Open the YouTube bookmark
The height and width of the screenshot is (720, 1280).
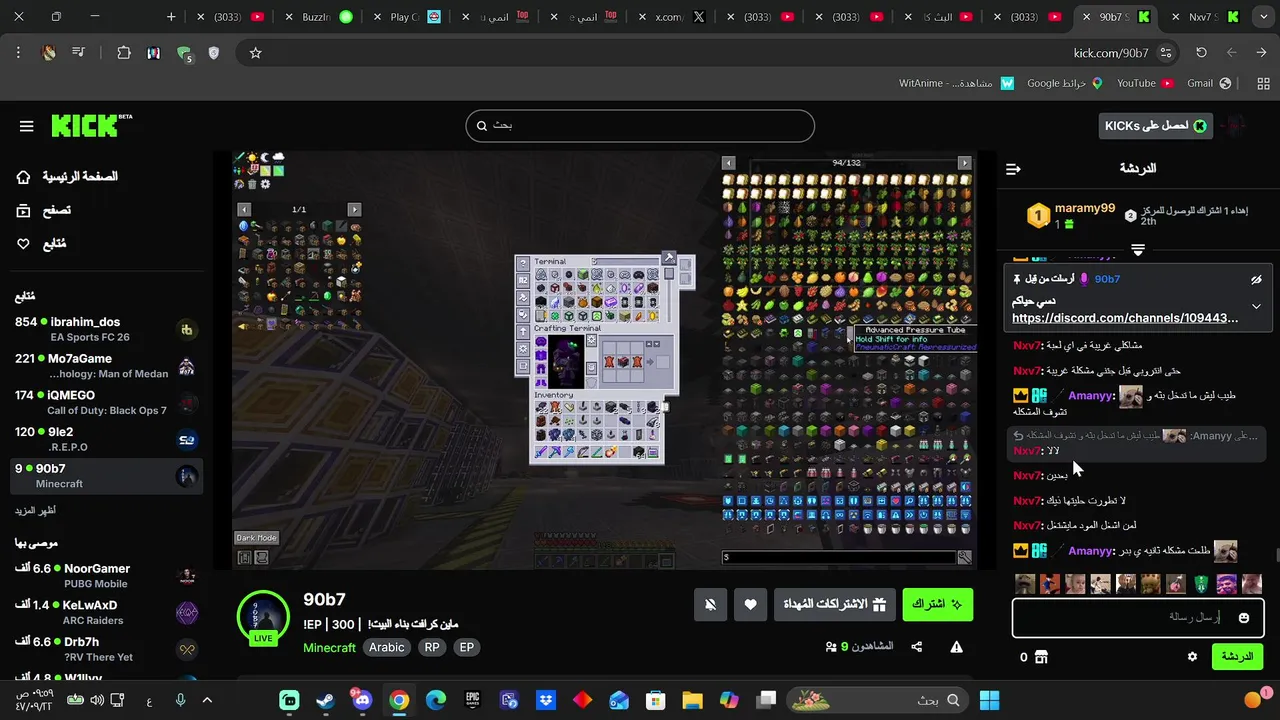pos(1146,83)
